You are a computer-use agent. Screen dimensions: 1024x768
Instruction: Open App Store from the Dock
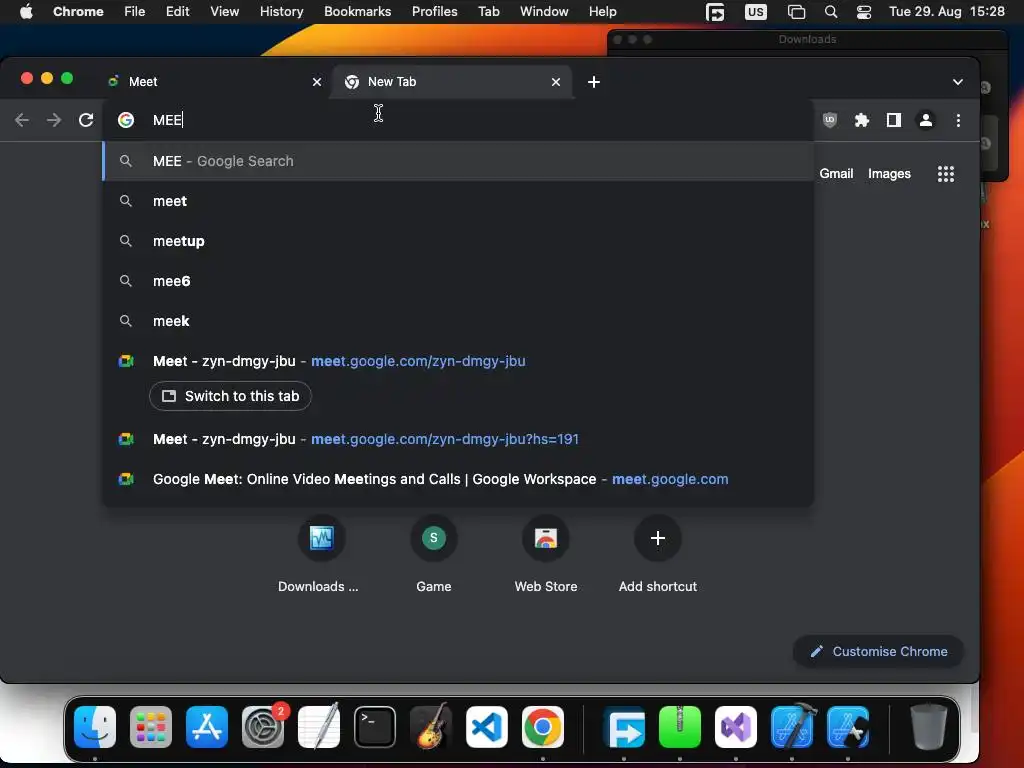[x=207, y=727]
